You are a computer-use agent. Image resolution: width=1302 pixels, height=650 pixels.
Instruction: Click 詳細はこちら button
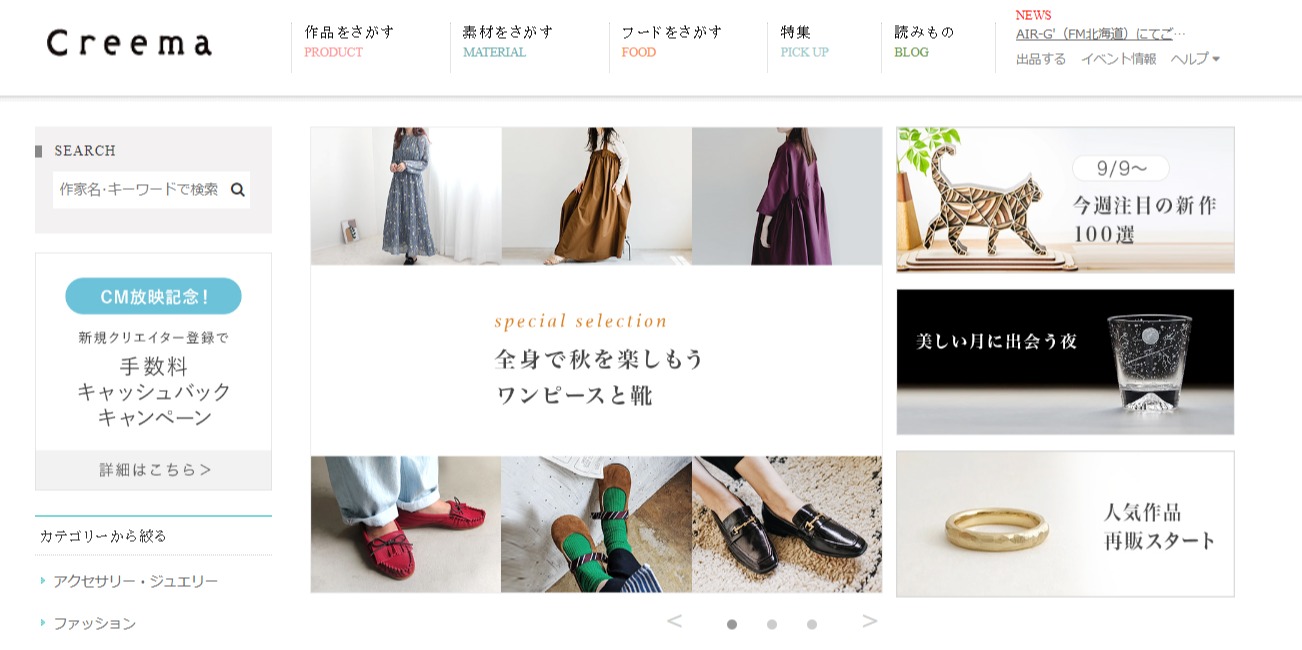pos(154,470)
